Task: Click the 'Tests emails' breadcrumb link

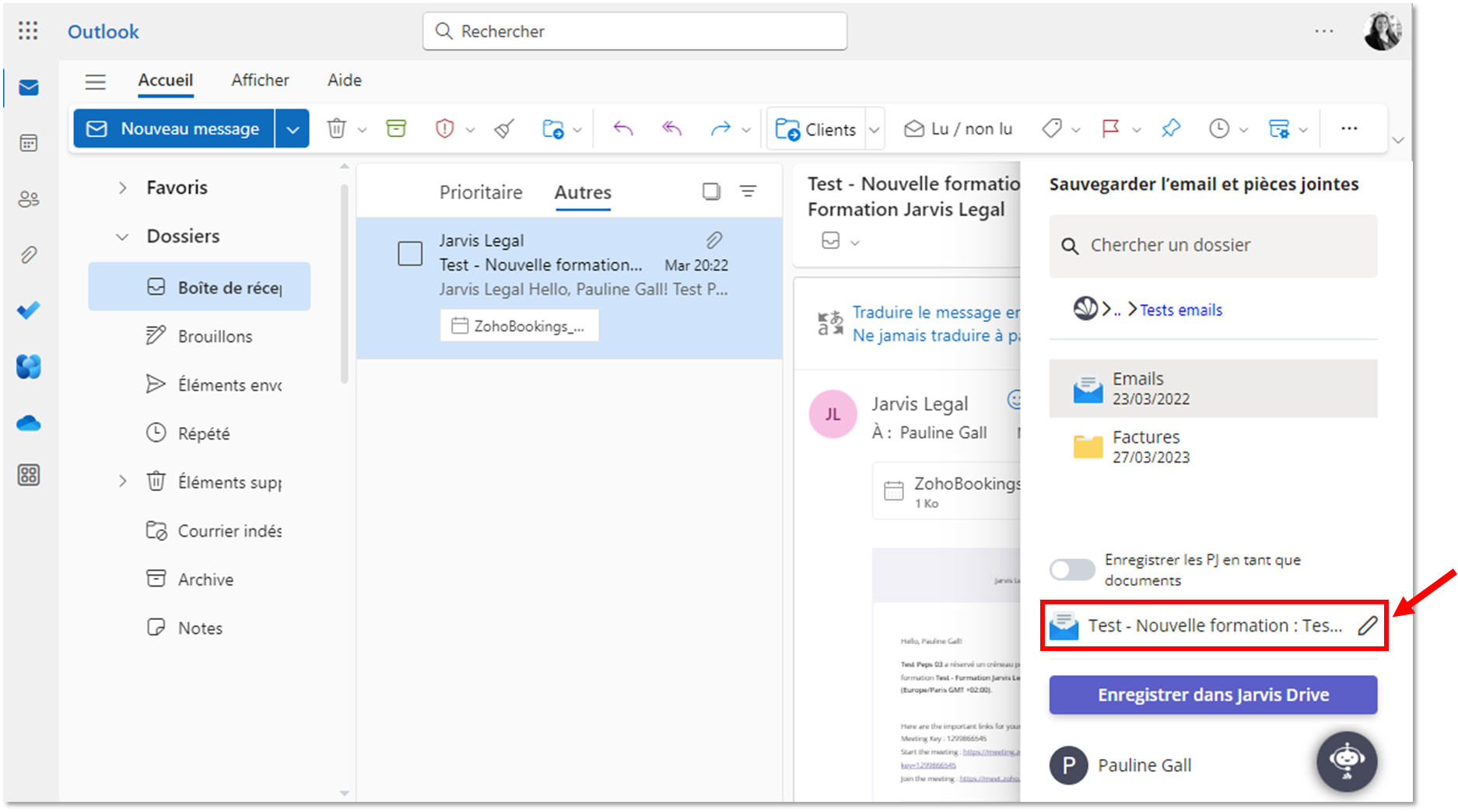Action: pos(1180,310)
